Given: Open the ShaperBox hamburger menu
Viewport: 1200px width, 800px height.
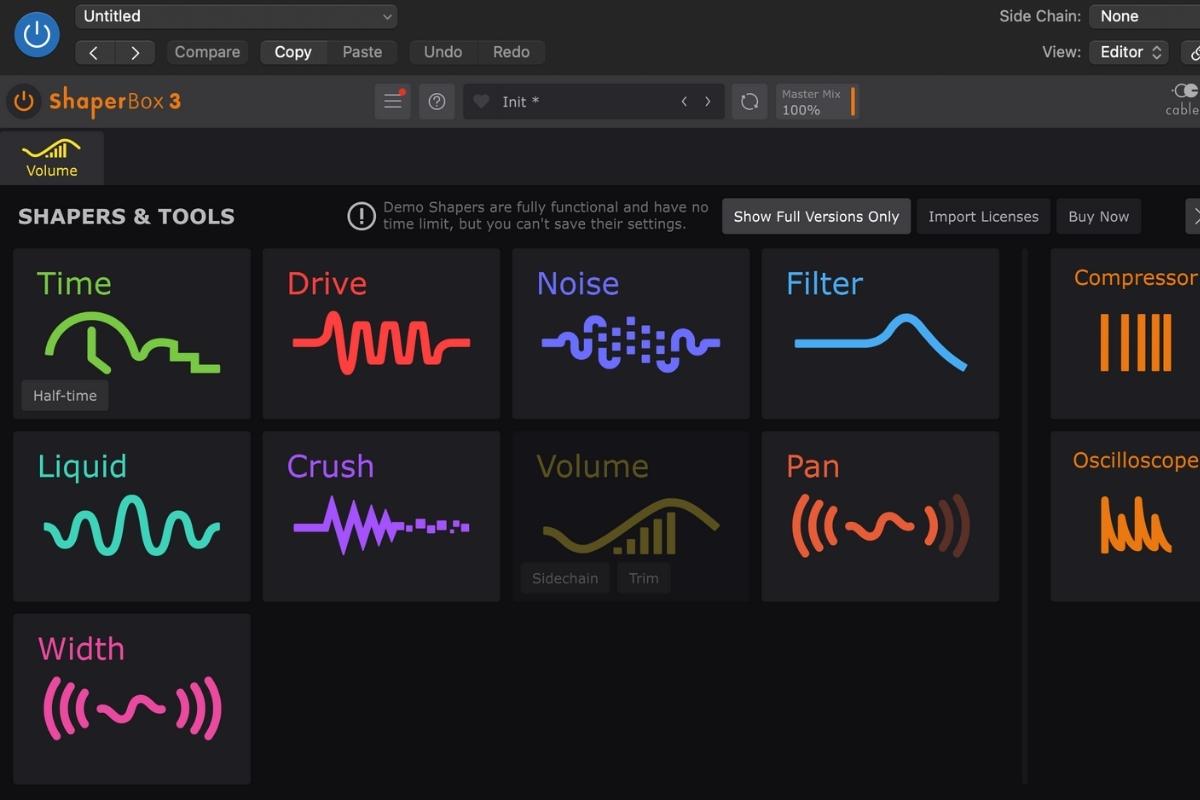Looking at the screenshot, I should 392,101.
